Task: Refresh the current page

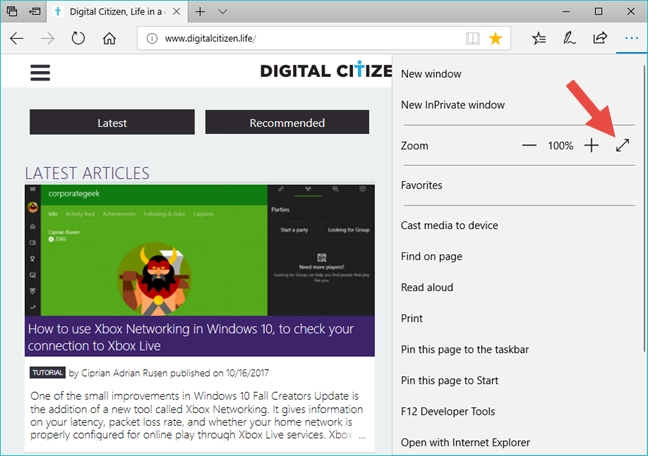Action: pyautogui.click(x=78, y=38)
